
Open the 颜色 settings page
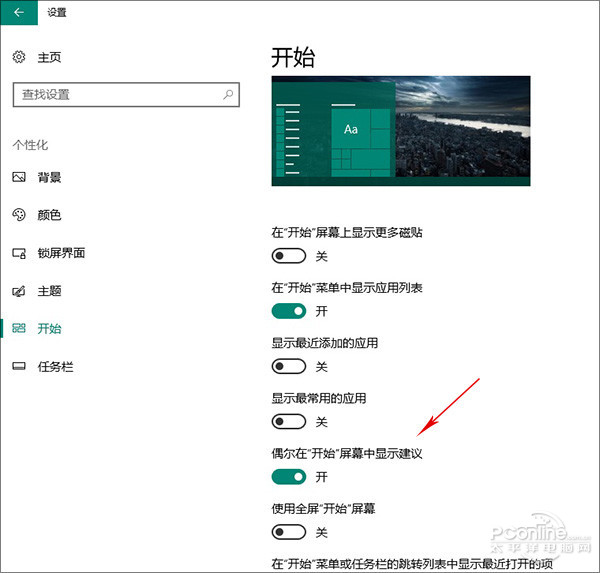pyautogui.click(x=49, y=215)
